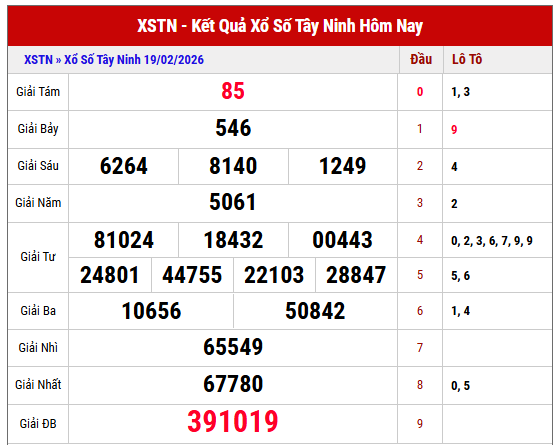Select the Giải Tư number 22103
The image size is (555, 445).
274,275
